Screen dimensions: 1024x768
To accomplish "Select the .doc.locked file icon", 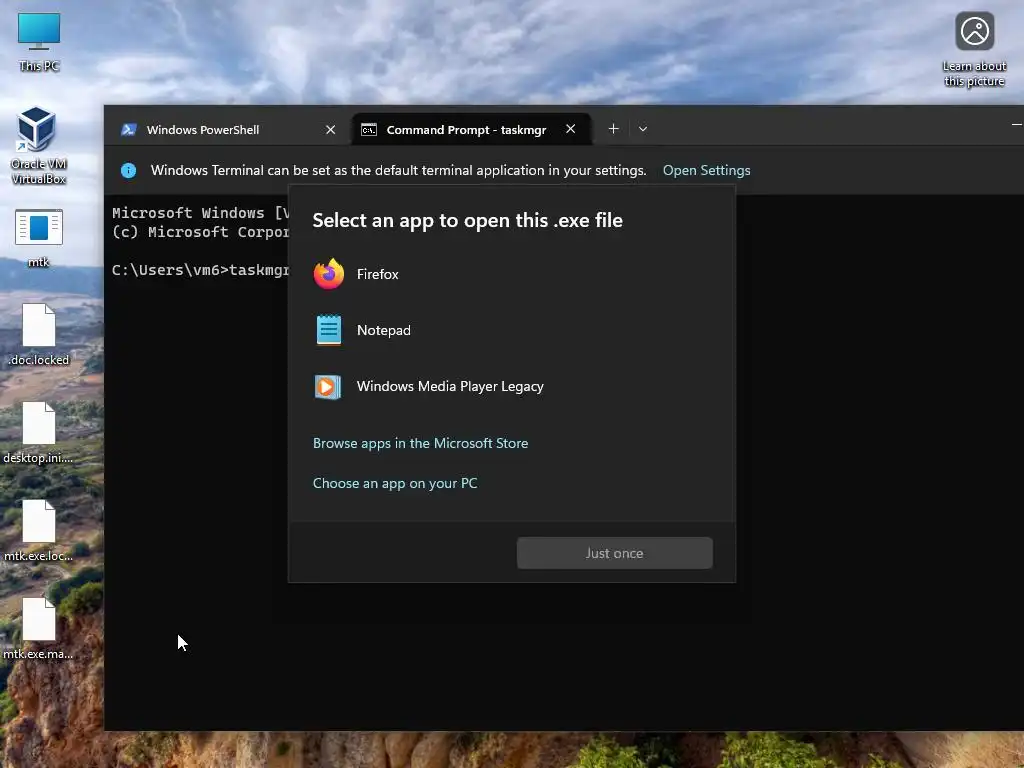I will 39,334.
